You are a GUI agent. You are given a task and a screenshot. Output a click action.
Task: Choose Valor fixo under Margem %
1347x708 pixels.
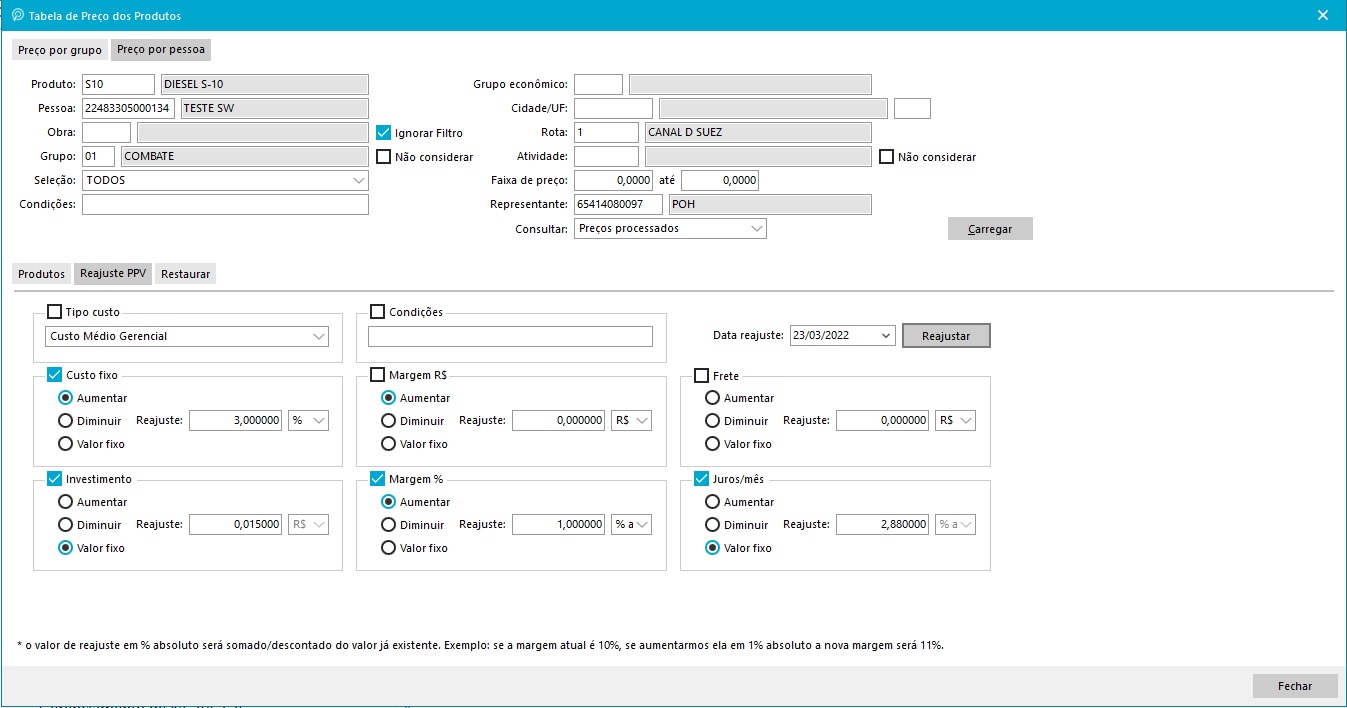coord(389,548)
